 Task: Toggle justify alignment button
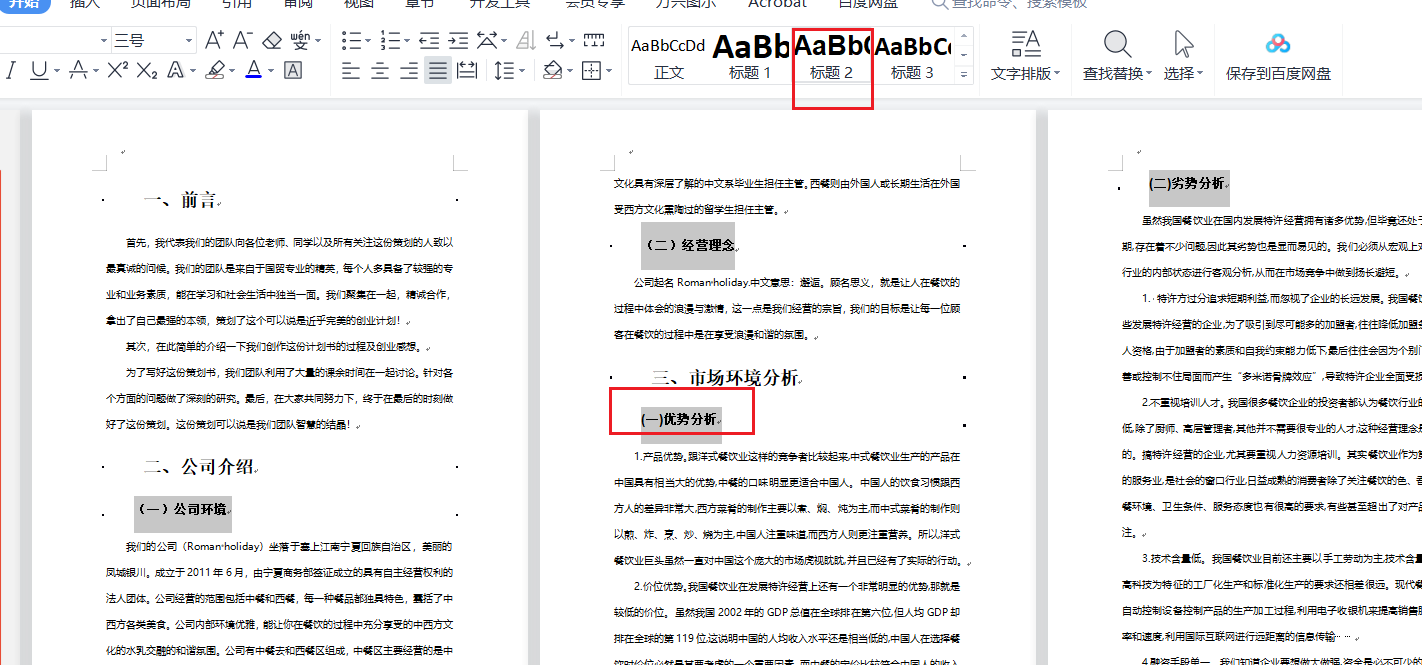pyautogui.click(x=437, y=71)
